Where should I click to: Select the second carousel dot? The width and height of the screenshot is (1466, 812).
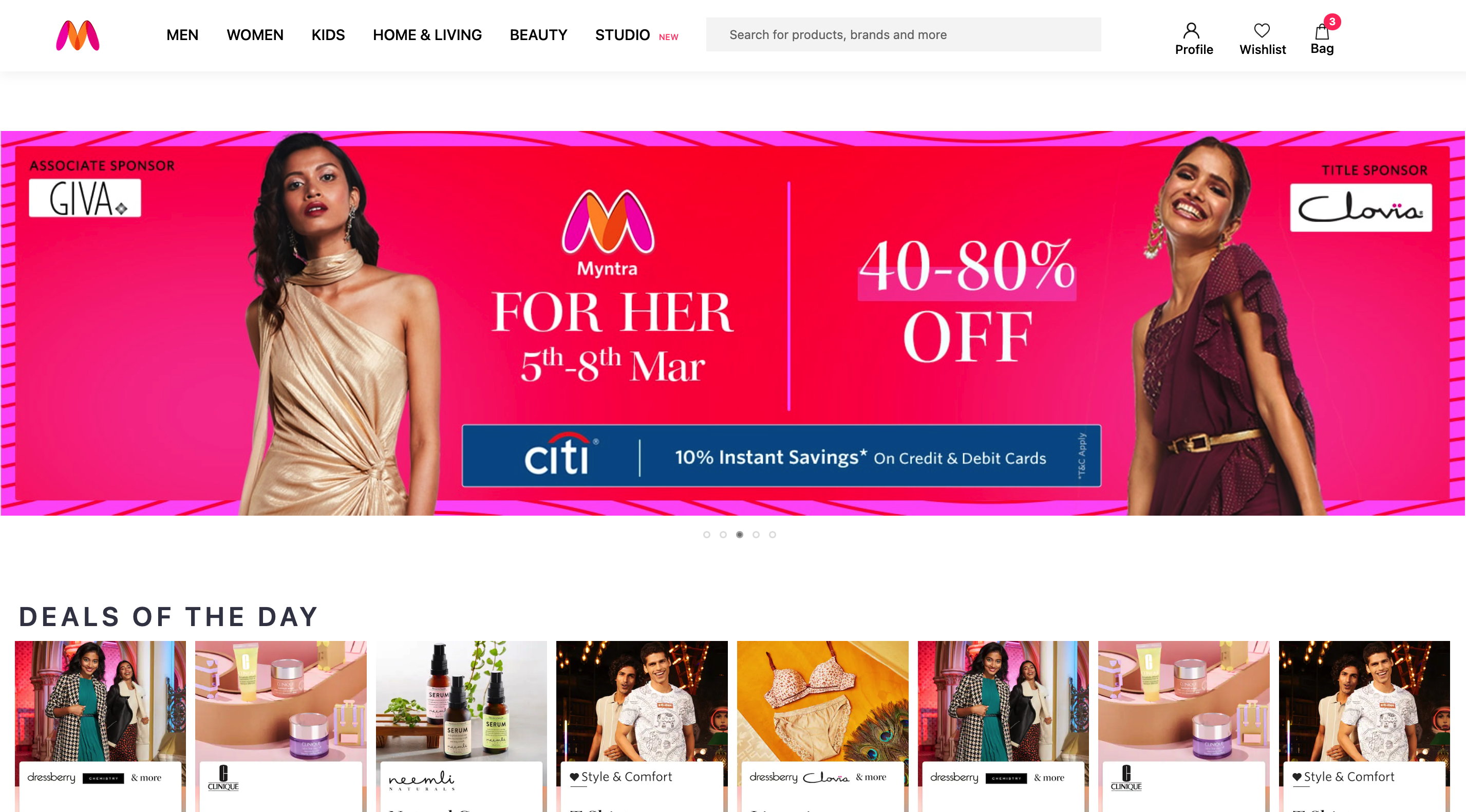point(723,534)
